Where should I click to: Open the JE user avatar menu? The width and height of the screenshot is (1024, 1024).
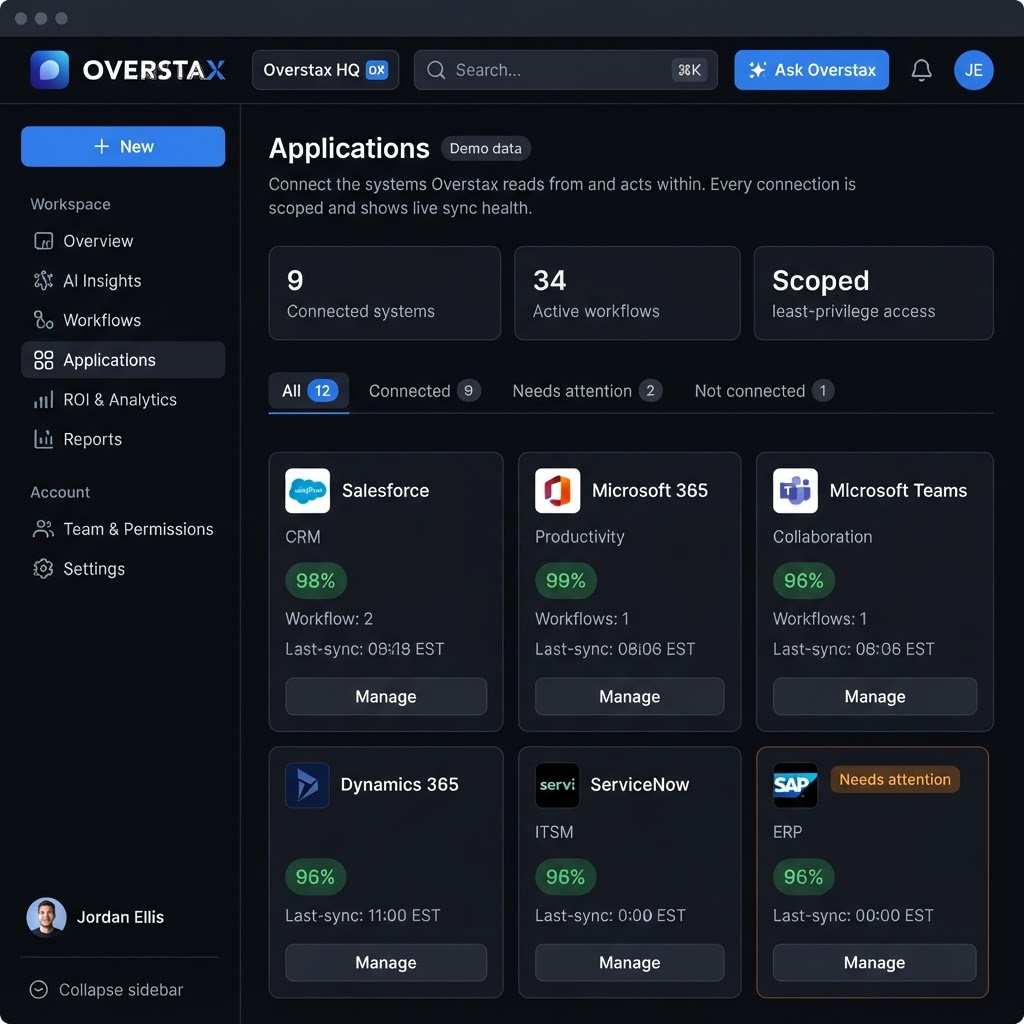973,70
